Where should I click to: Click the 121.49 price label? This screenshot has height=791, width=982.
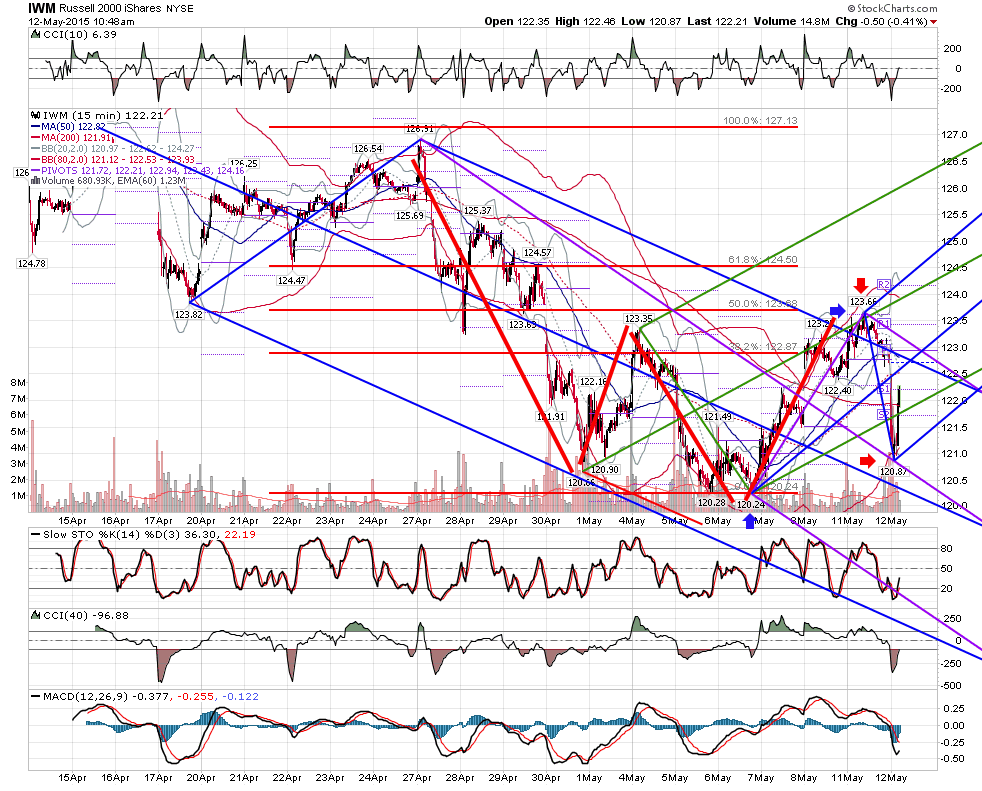(718, 416)
